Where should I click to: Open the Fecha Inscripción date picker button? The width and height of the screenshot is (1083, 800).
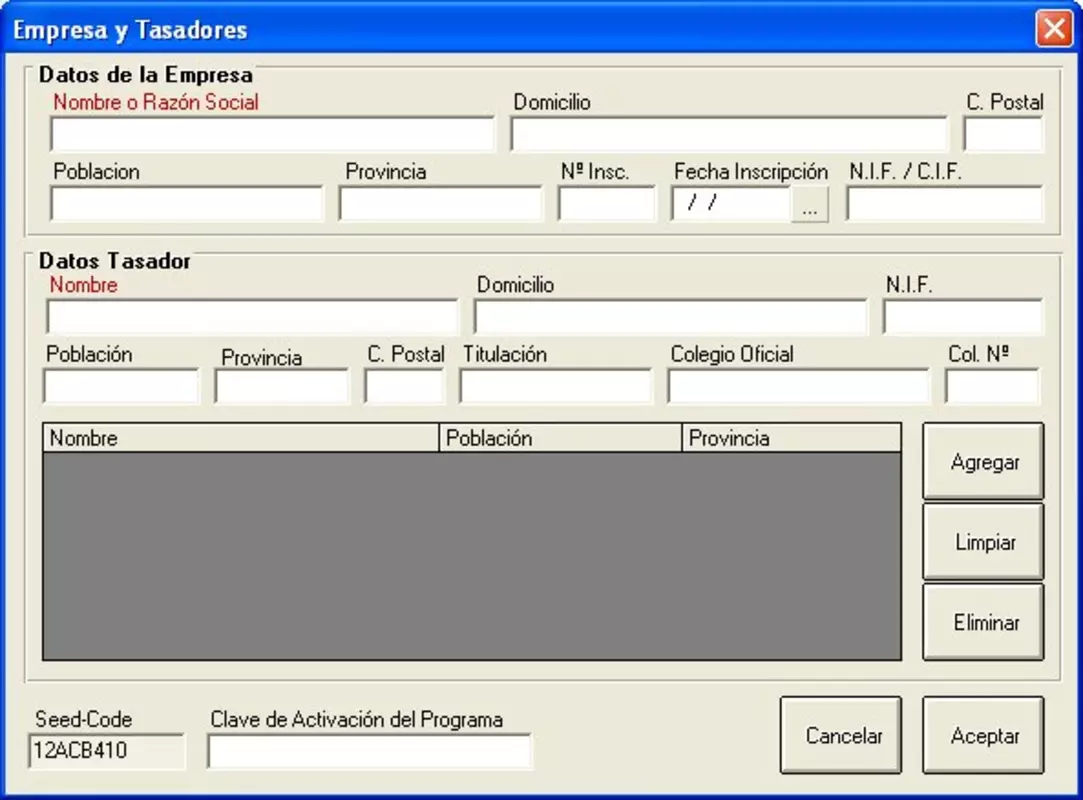[809, 204]
